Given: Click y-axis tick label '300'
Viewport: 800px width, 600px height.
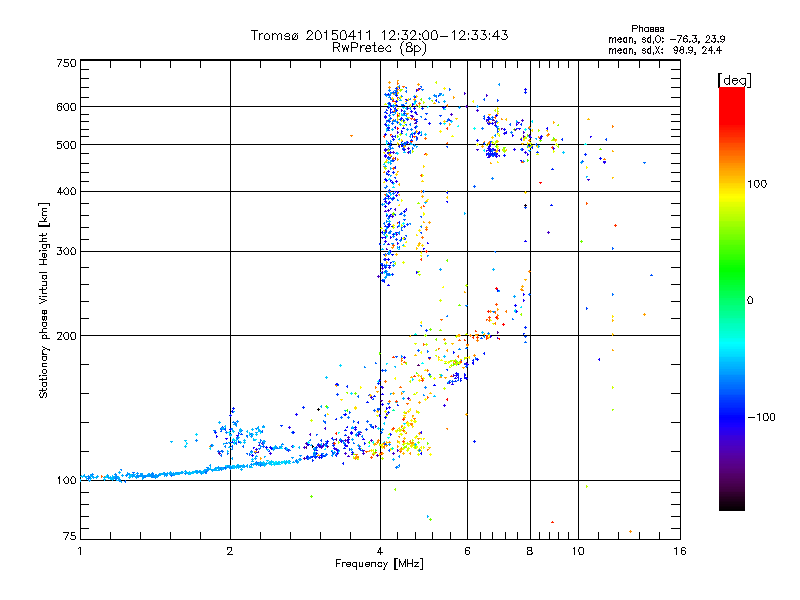Looking at the screenshot, I should [x=66, y=252].
